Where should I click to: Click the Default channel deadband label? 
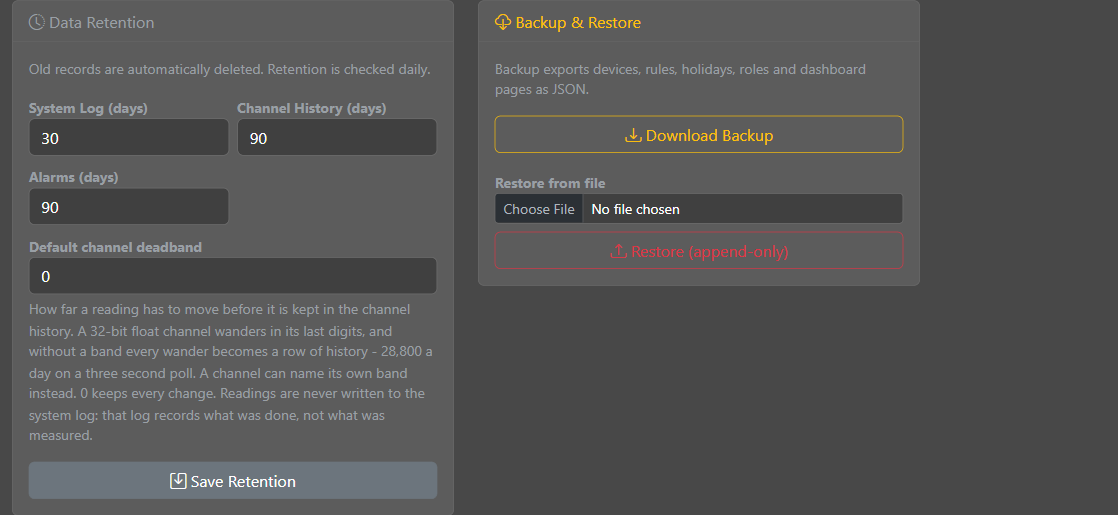click(116, 248)
